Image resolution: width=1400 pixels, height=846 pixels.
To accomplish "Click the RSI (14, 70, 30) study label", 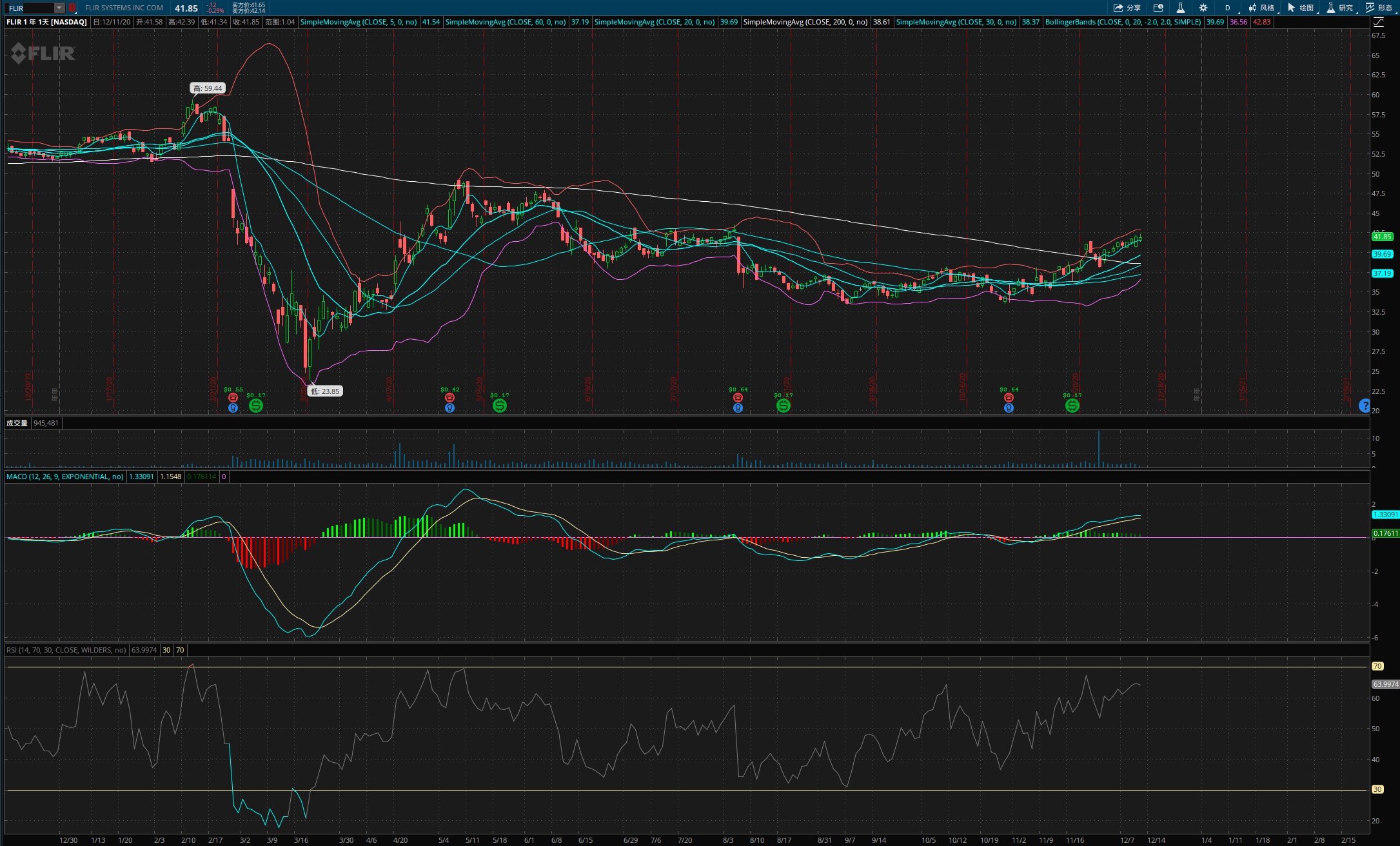I will pos(66,650).
